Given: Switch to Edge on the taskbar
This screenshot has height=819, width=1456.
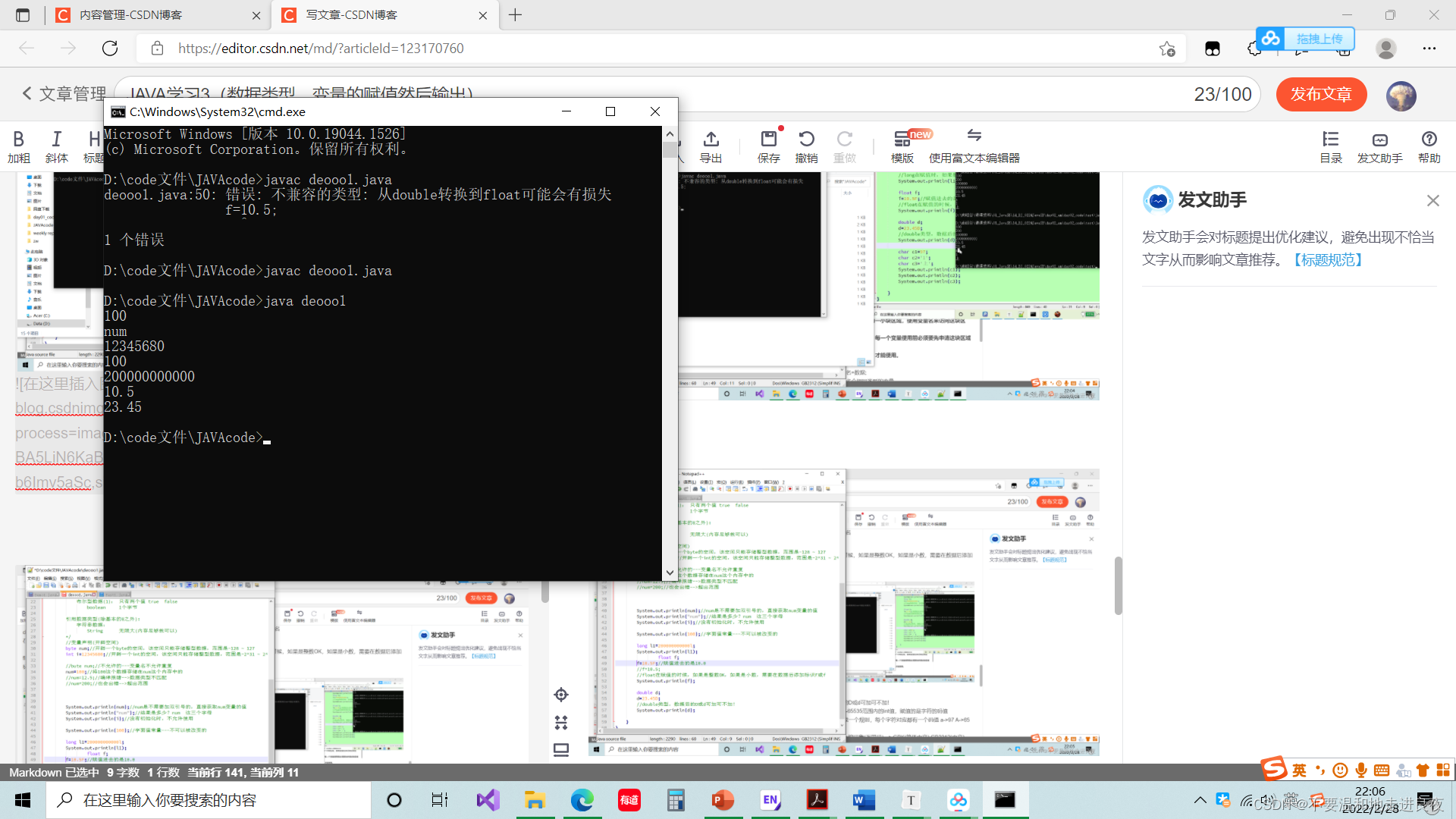Looking at the screenshot, I should 582,800.
